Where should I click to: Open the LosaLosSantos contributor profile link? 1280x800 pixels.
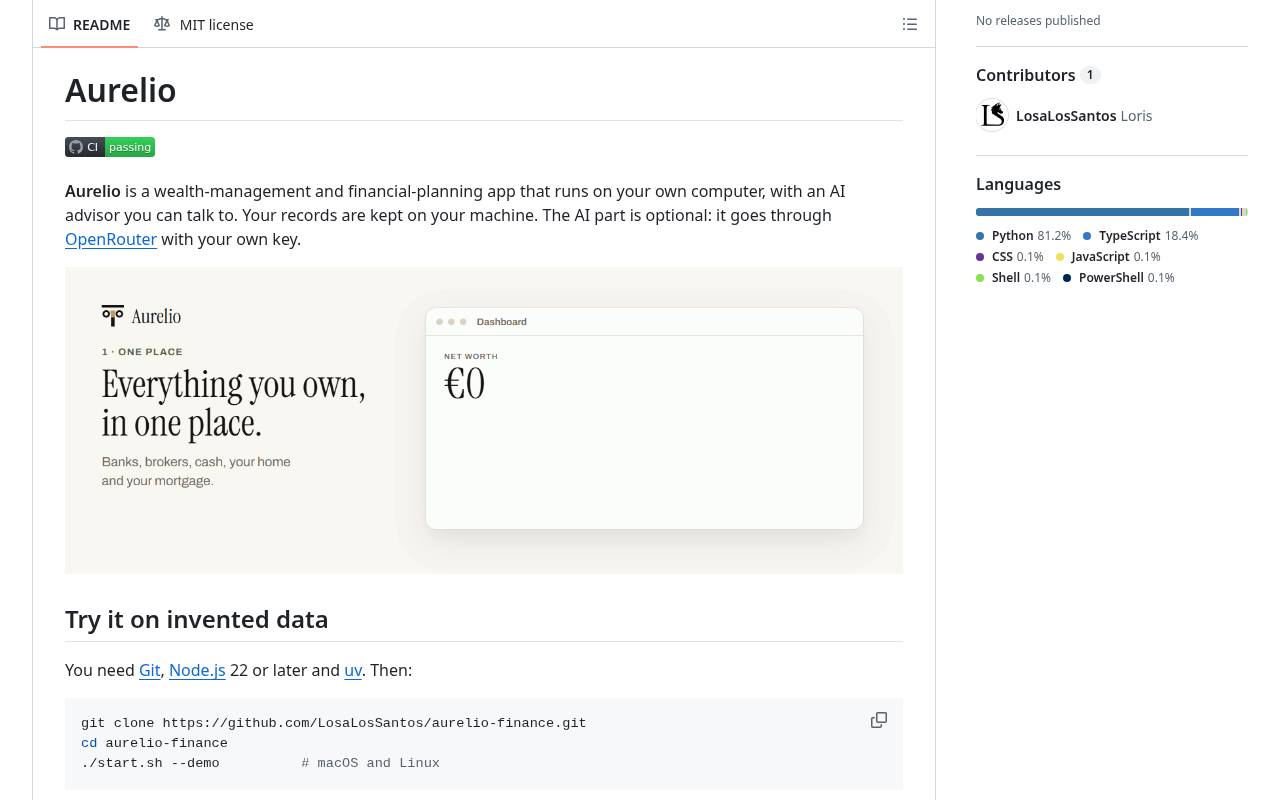pyautogui.click(x=1066, y=116)
